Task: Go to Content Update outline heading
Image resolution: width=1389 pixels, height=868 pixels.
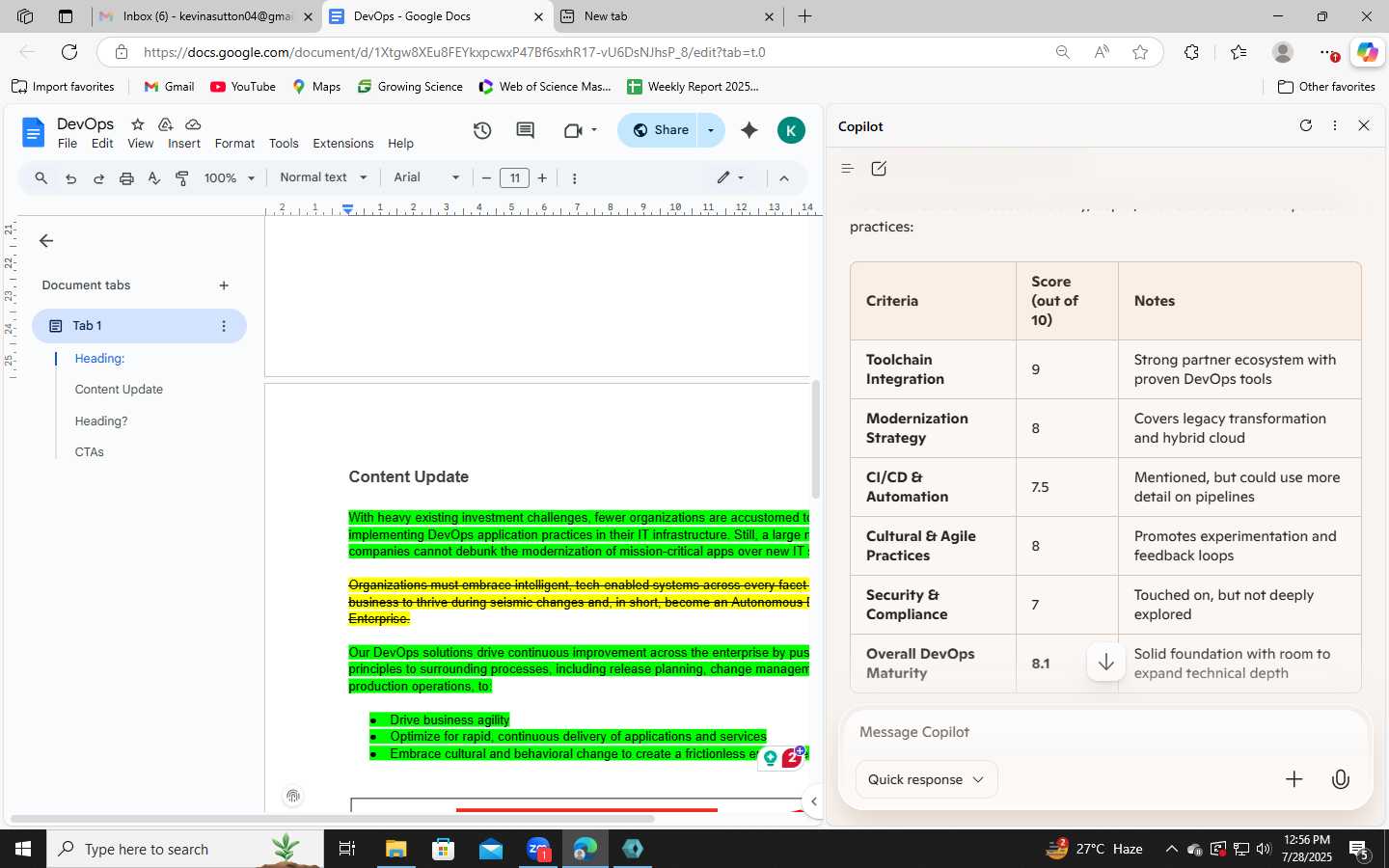Action: [x=119, y=390]
